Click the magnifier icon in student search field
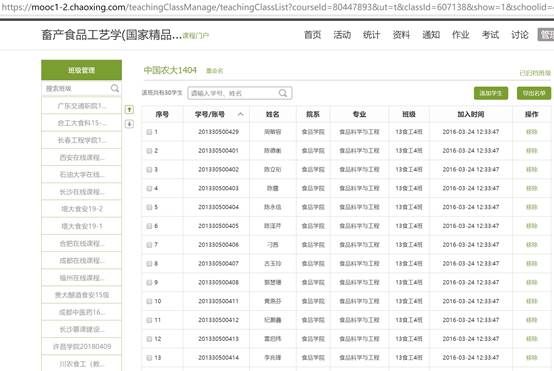Image resolution: width=554 pixels, height=371 pixels. [283, 93]
